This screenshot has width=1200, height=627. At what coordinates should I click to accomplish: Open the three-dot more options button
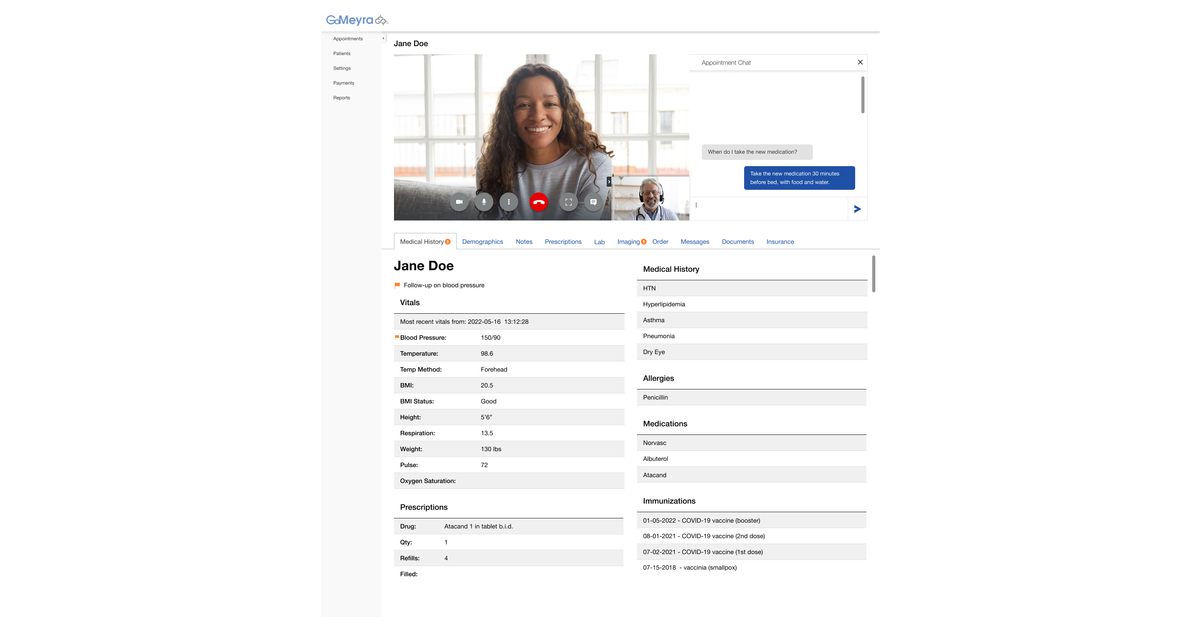(509, 202)
